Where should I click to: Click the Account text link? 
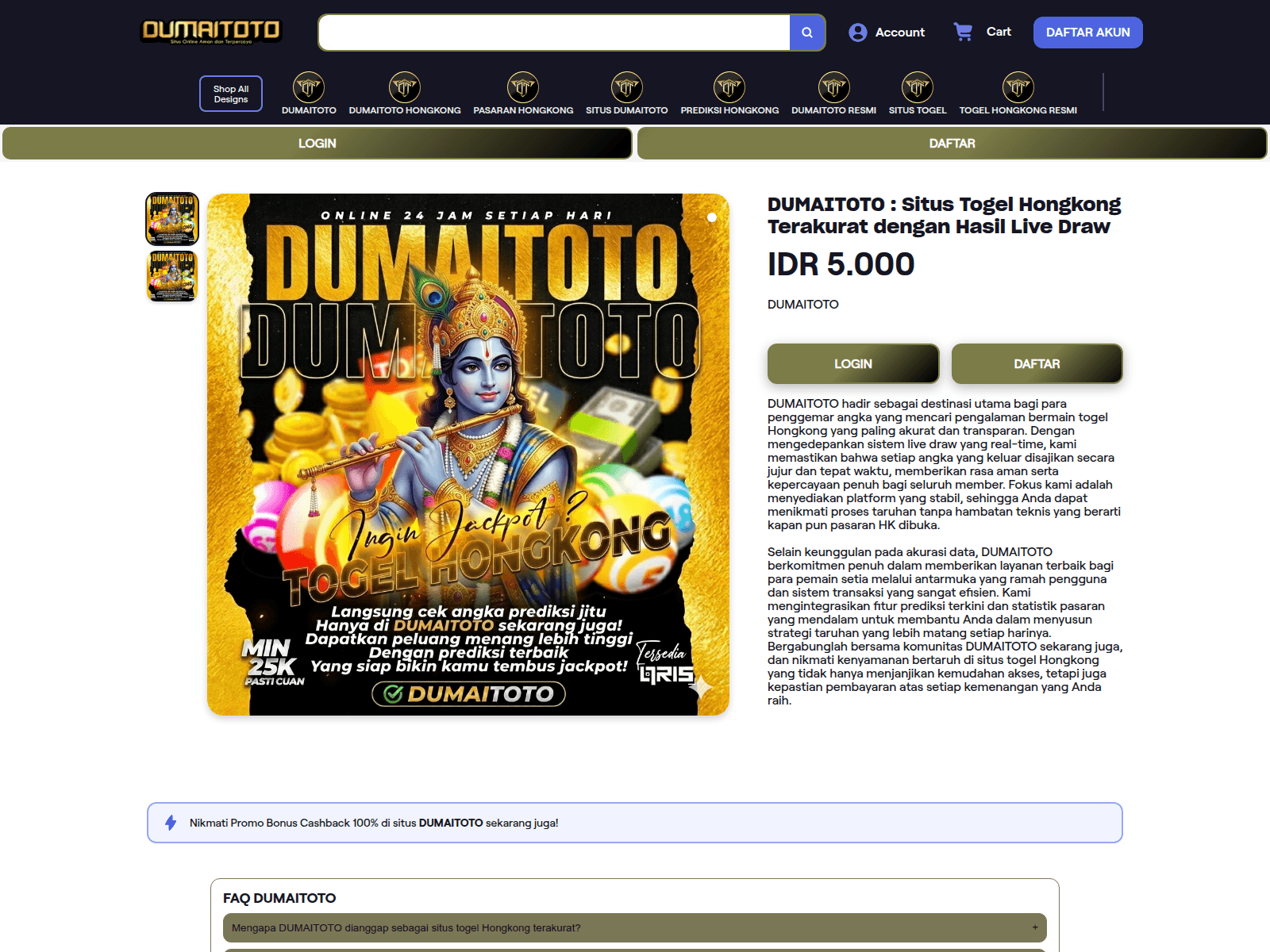coord(900,33)
